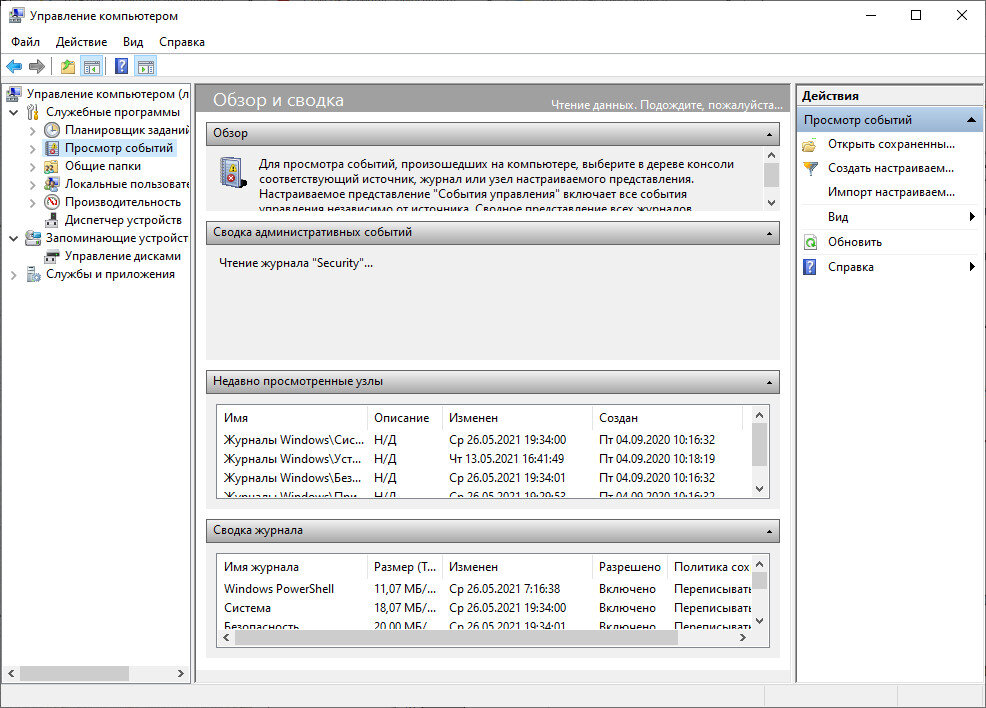This screenshot has width=986, height=708.
Task: Click the Справка help icon in Actions
Action: (810, 267)
